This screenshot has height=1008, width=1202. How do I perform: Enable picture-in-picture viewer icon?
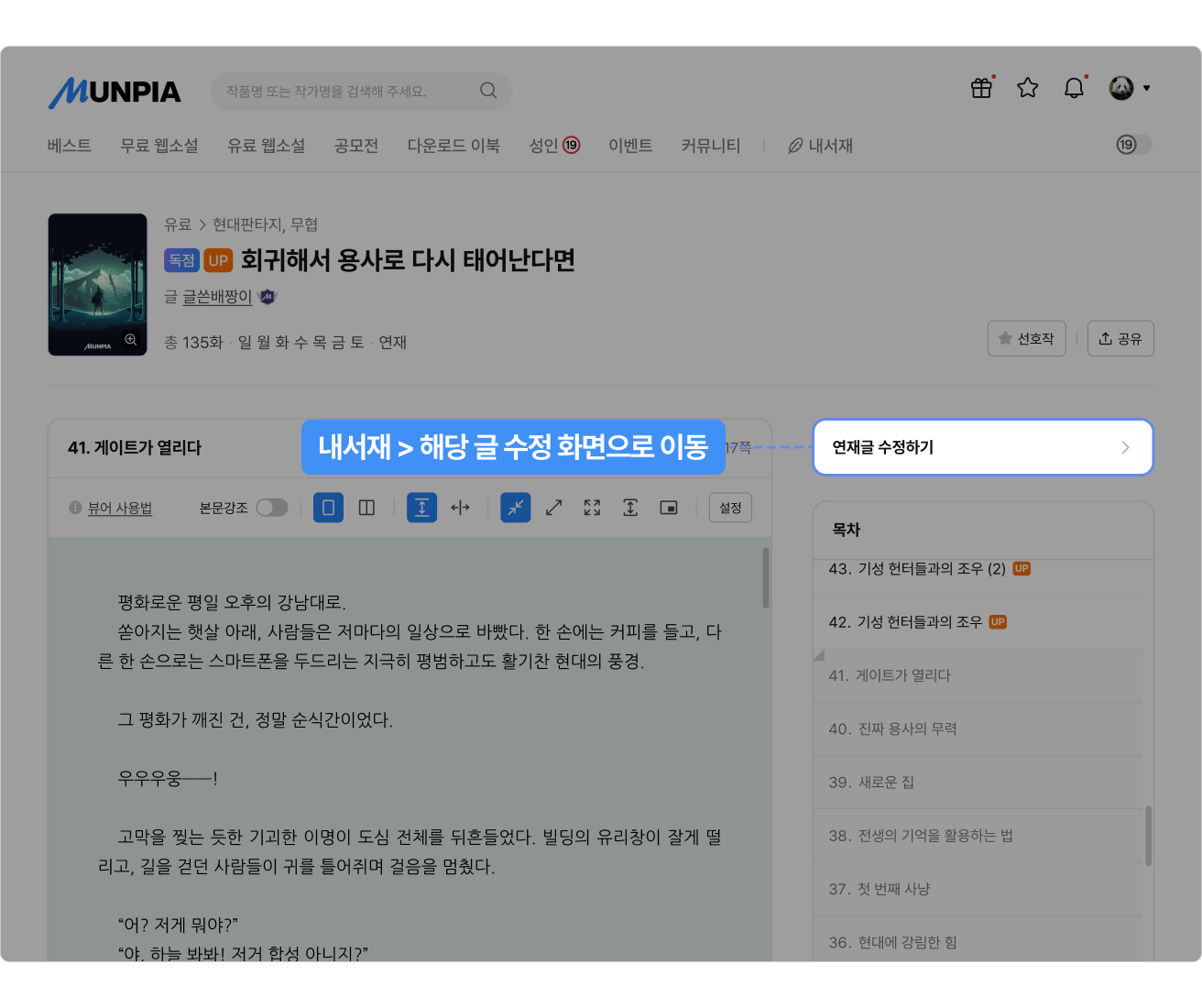pos(669,508)
